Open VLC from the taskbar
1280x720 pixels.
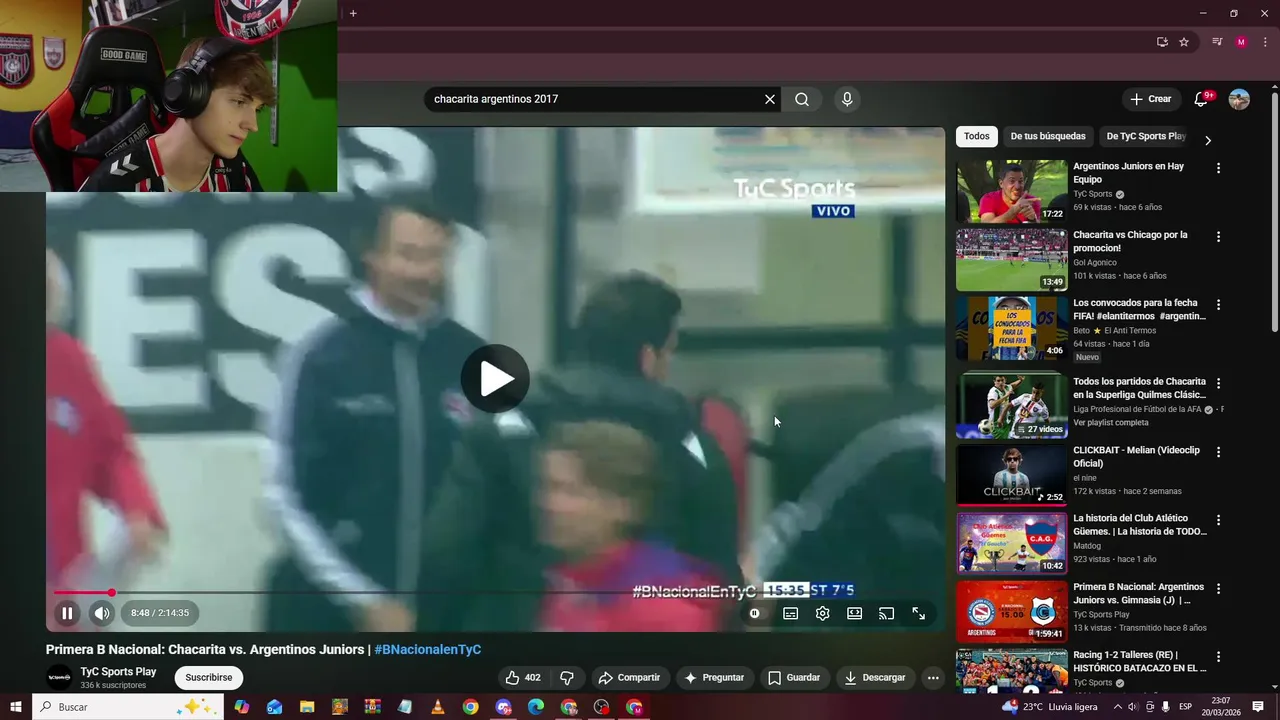pos(438,707)
